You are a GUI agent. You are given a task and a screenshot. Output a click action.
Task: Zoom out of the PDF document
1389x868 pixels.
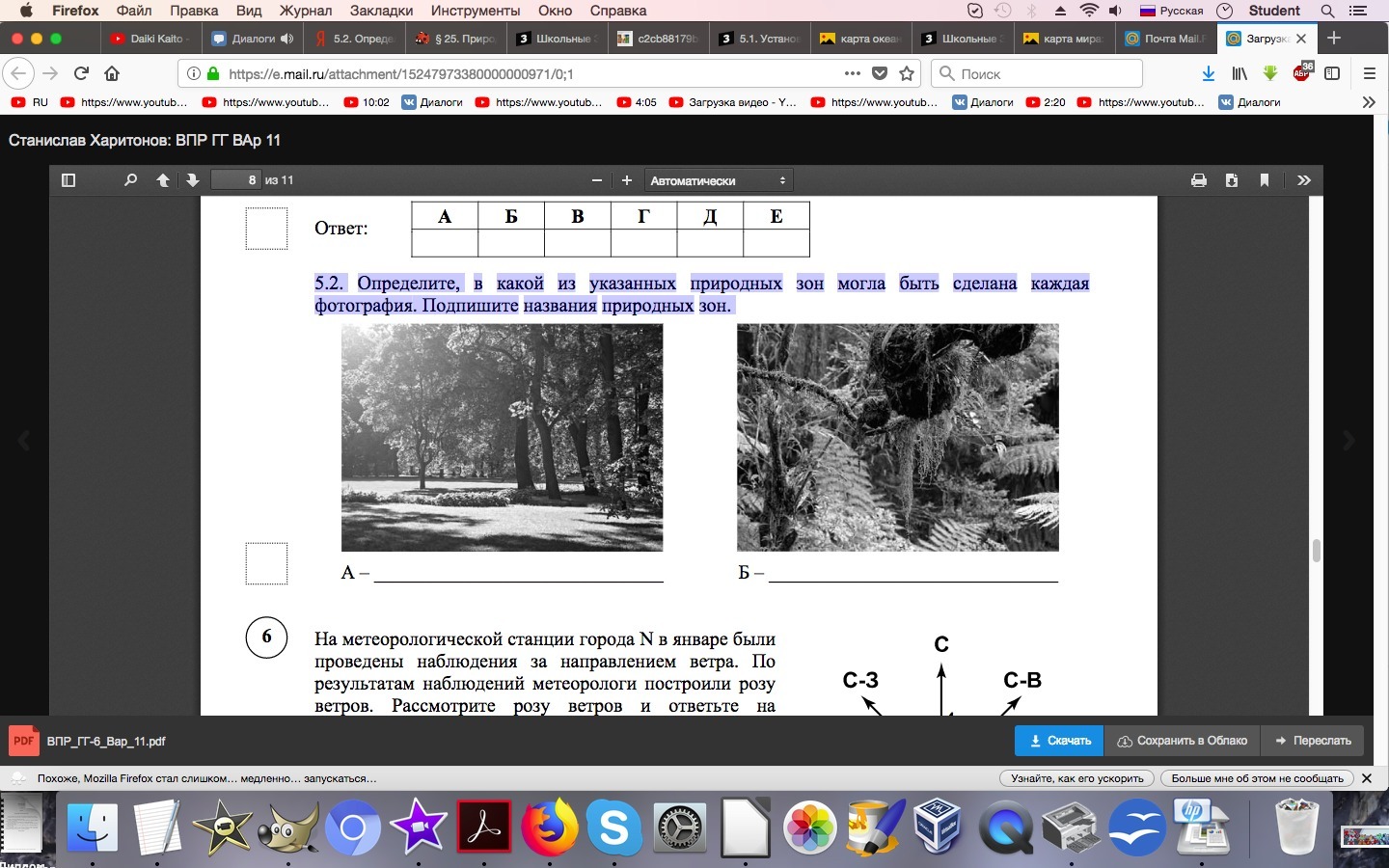point(597,180)
